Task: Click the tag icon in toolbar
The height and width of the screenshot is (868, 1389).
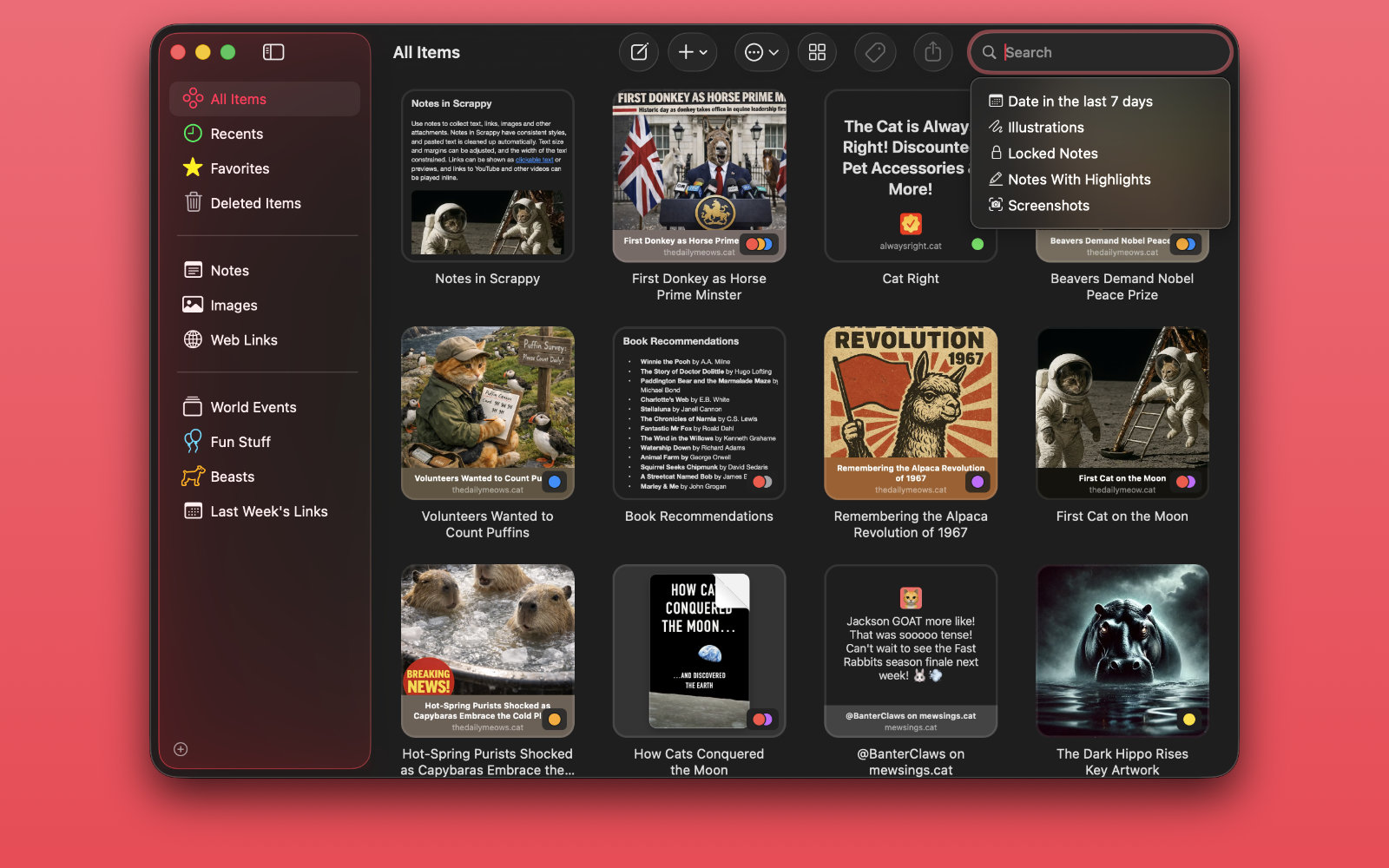Action: (875, 52)
